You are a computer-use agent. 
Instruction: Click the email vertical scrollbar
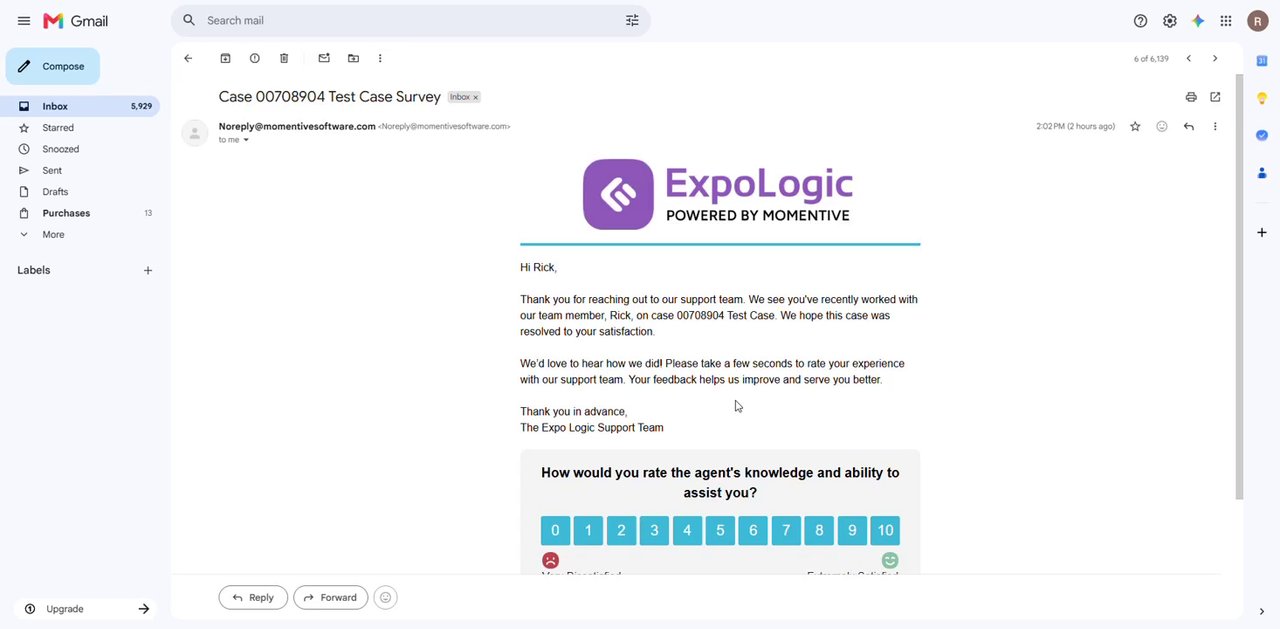click(x=1239, y=287)
